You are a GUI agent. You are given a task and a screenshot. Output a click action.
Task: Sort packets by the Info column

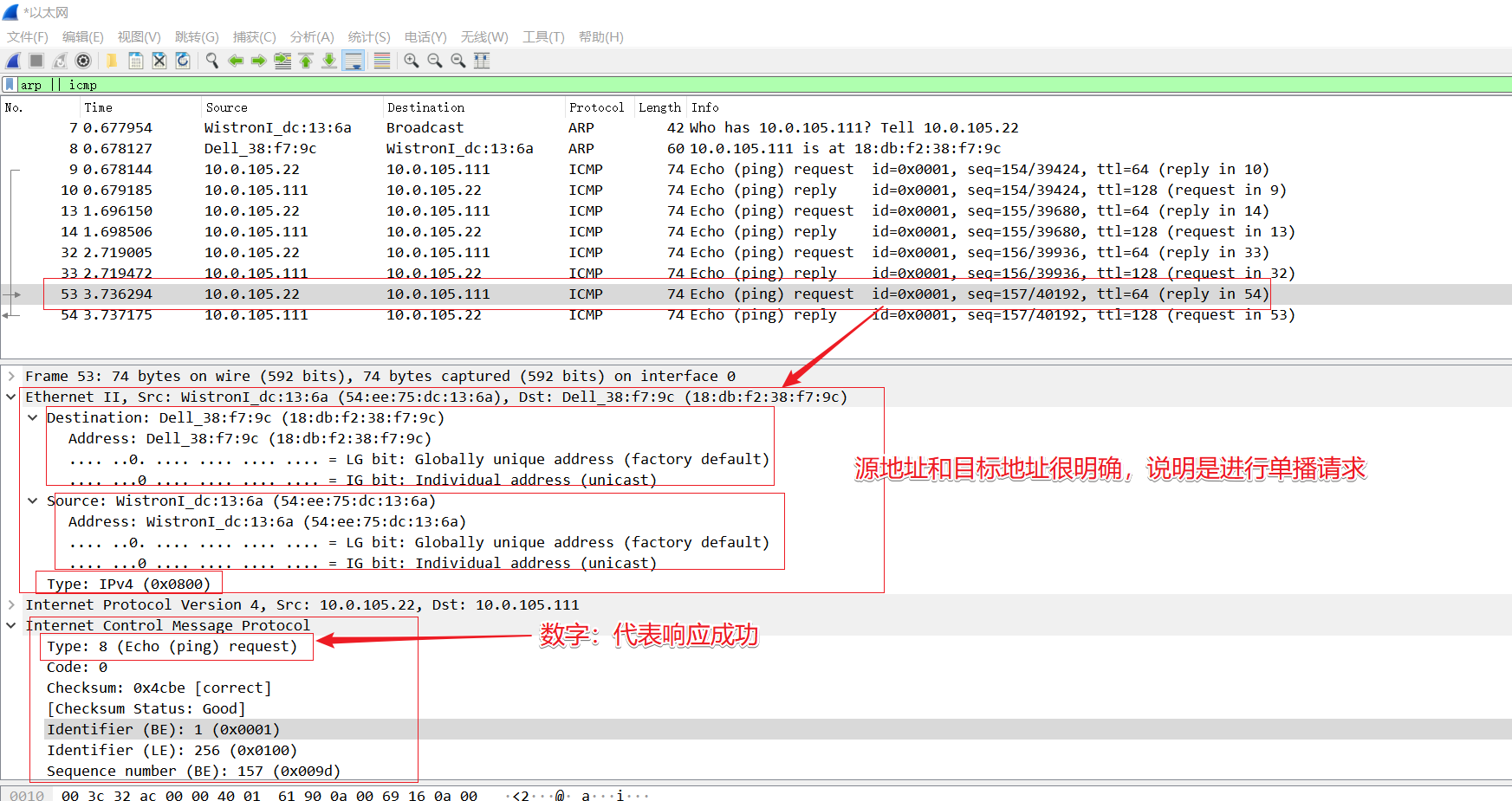point(1099,107)
